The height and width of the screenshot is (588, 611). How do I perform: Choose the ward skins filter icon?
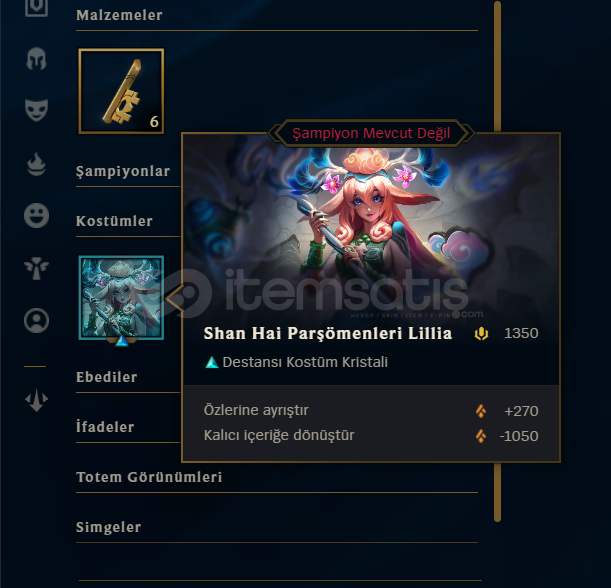(36, 268)
